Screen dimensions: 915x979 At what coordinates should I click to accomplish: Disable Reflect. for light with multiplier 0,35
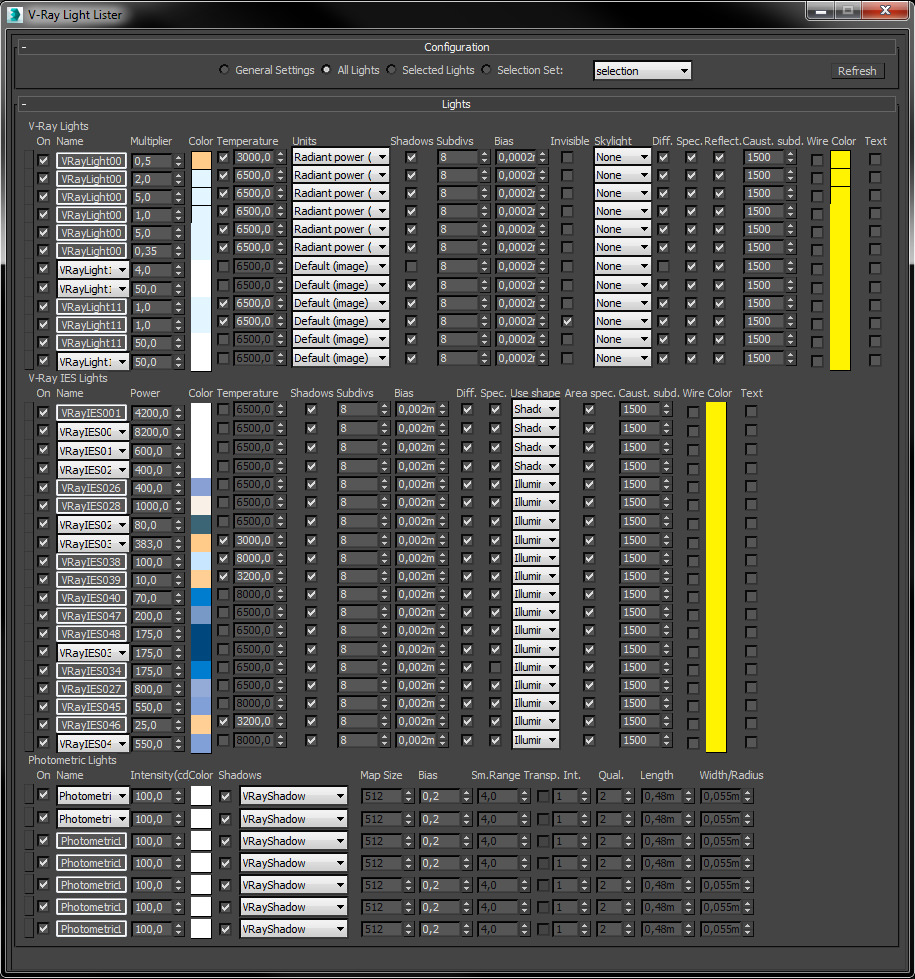click(x=719, y=248)
